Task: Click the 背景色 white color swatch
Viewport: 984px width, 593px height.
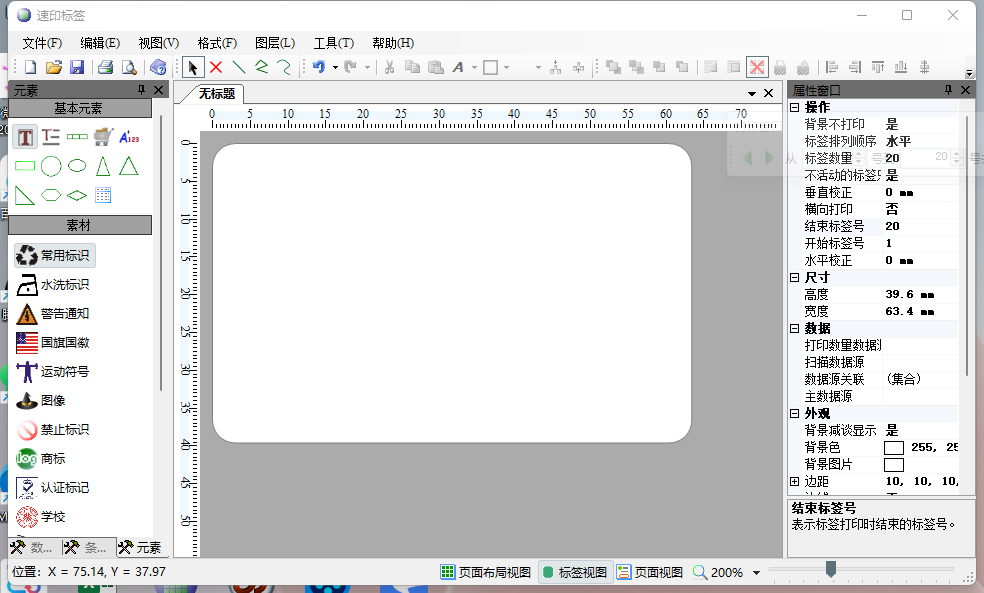Action: click(x=894, y=447)
